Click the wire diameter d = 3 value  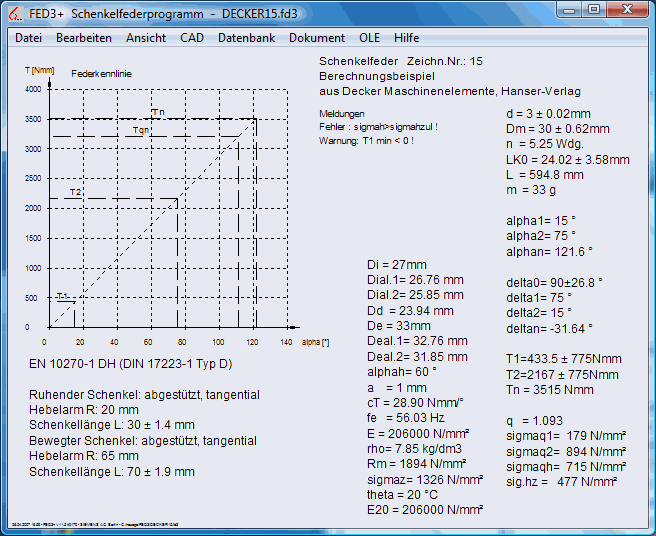pos(548,114)
